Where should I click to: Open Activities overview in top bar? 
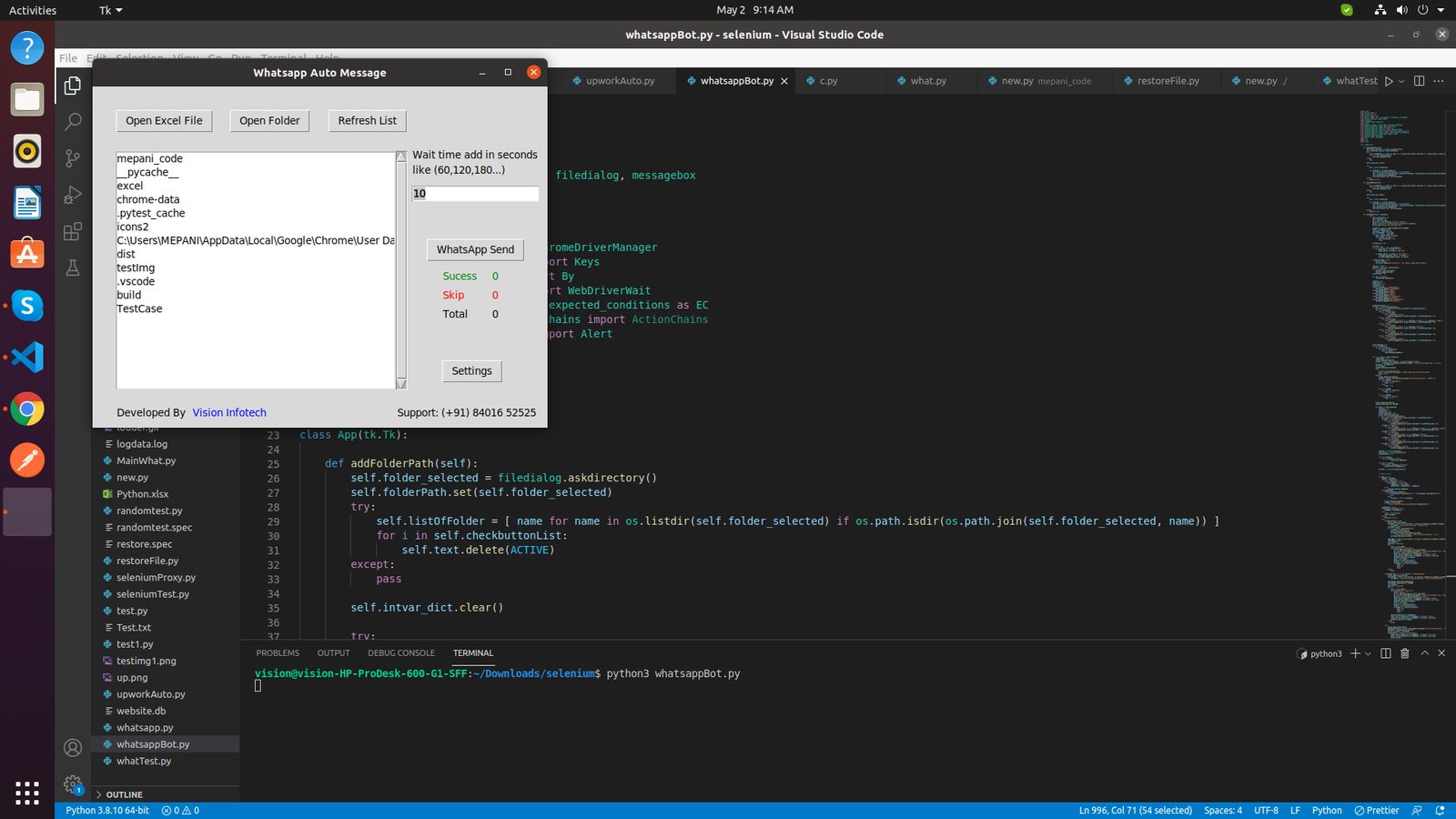33,10
